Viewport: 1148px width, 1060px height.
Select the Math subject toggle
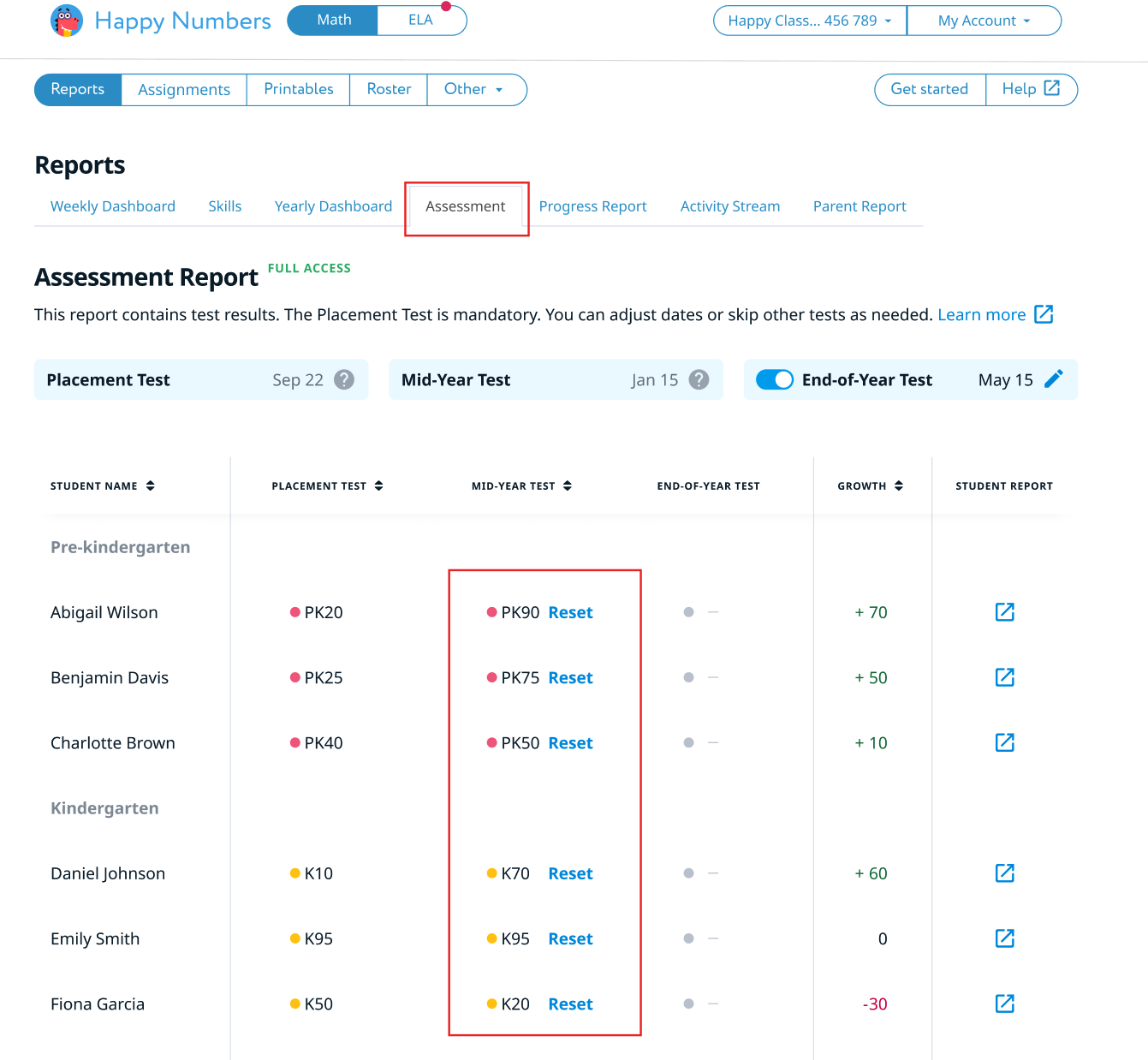(x=333, y=21)
